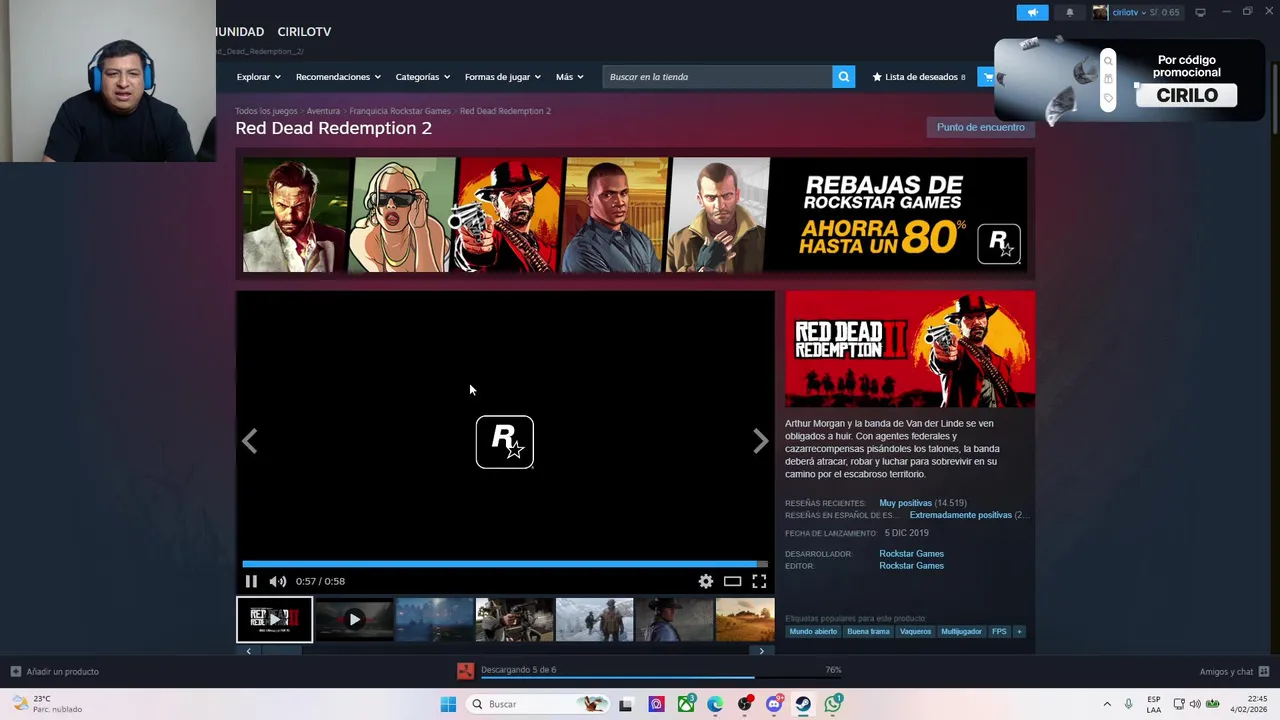Mute the trailer volume icon

pos(278,581)
